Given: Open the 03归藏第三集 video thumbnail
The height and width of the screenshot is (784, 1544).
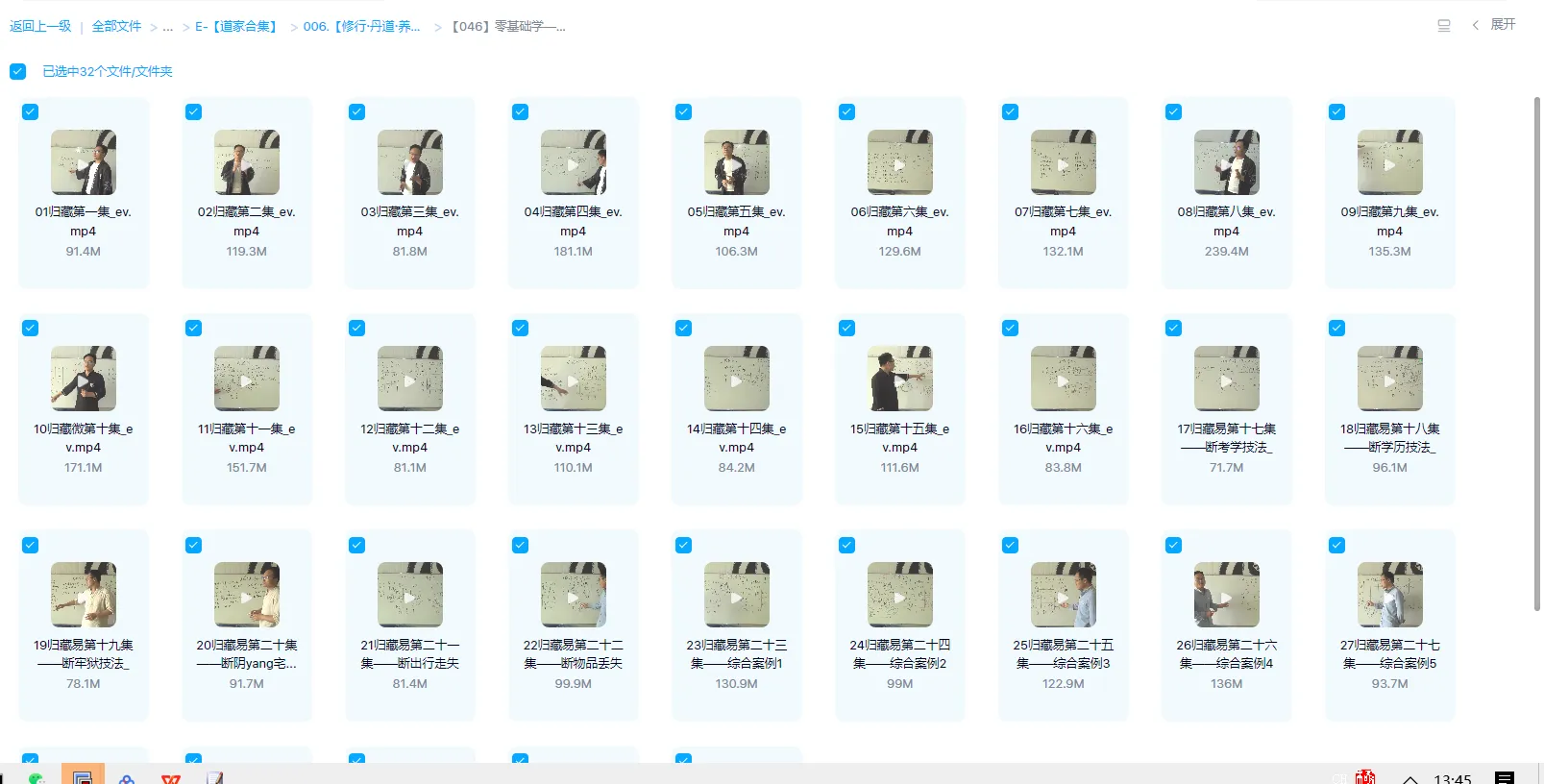Looking at the screenshot, I should 410,162.
